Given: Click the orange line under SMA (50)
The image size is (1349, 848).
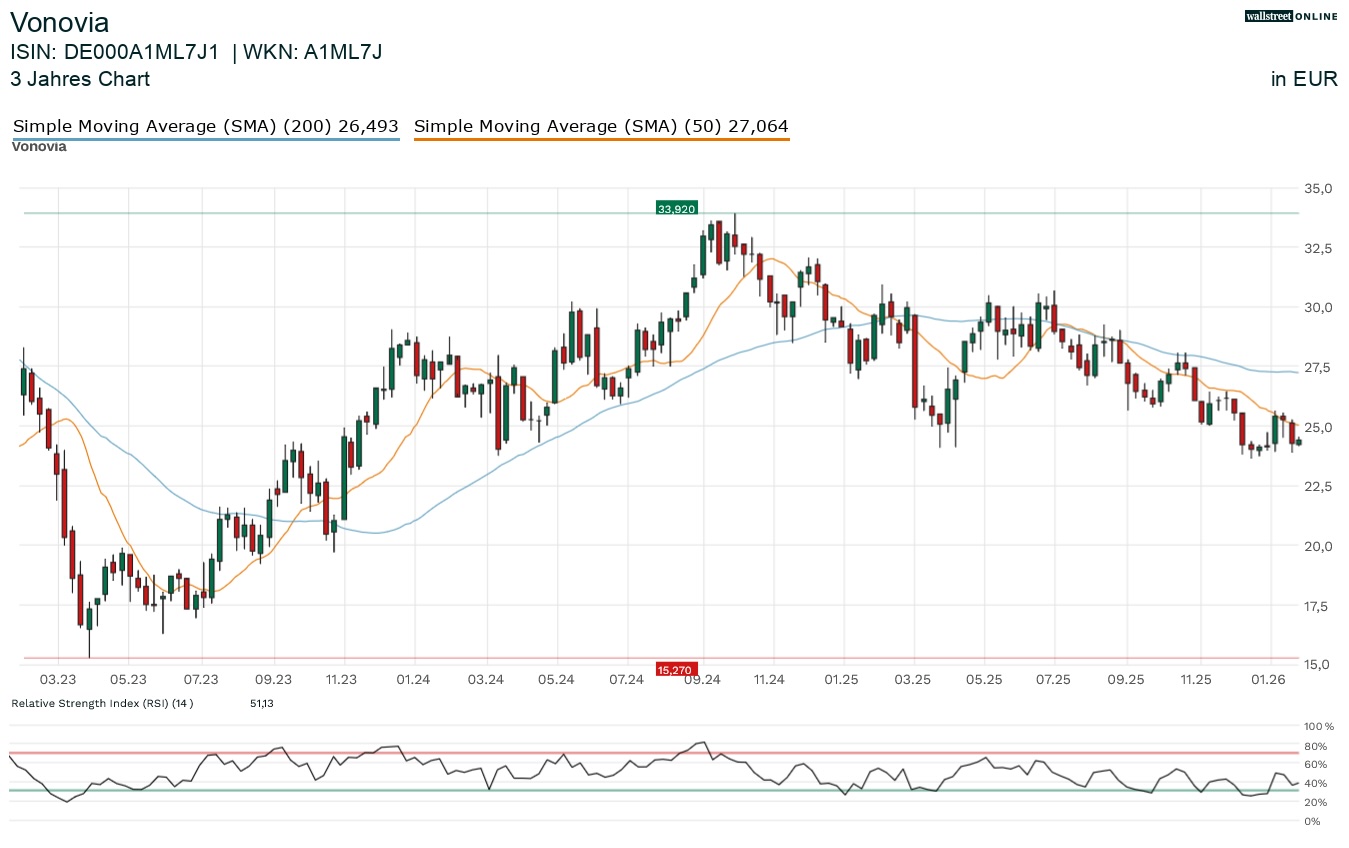Looking at the screenshot, I should [x=601, y=139].
